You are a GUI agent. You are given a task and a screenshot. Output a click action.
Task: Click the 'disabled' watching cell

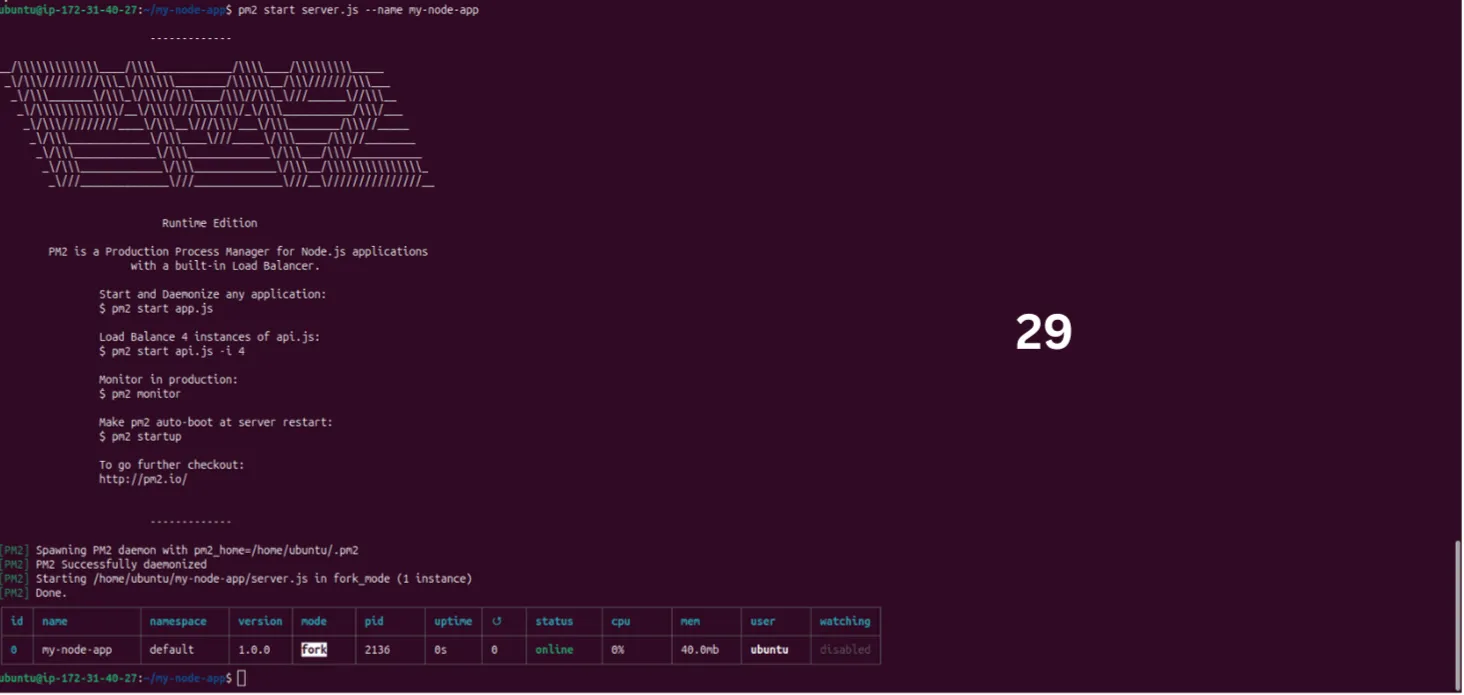point(845,650)
